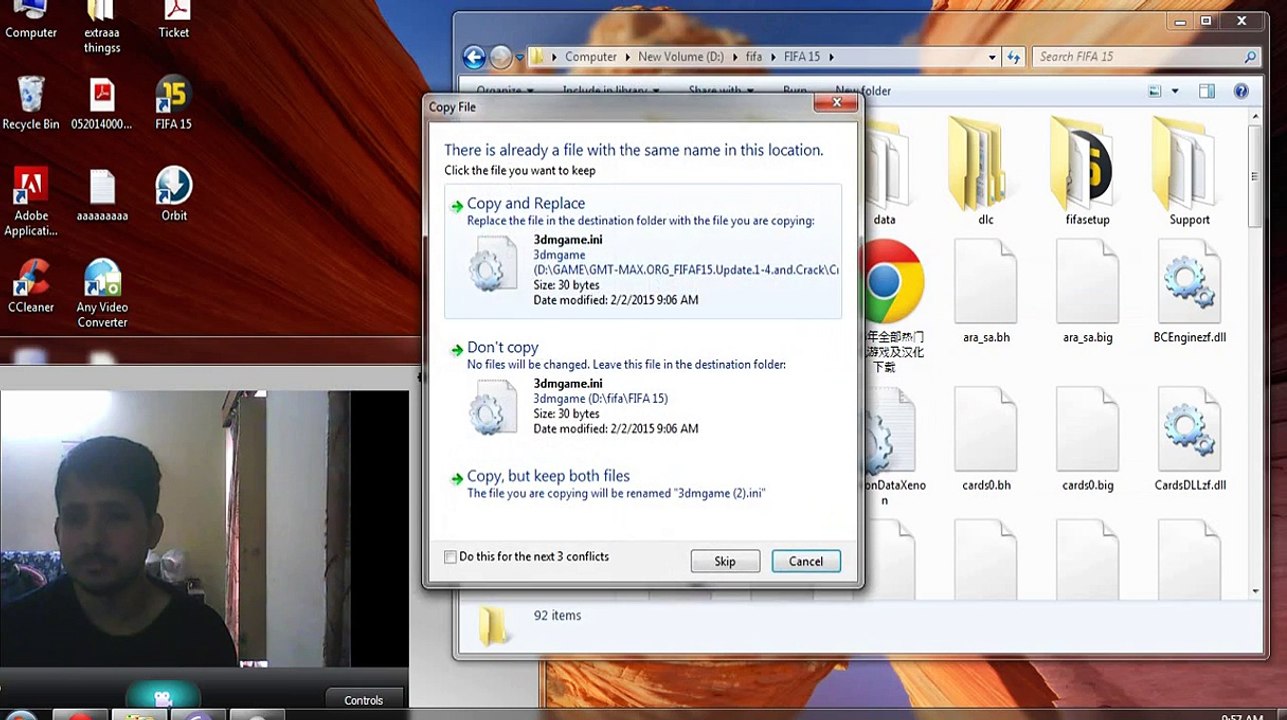
Task: Minimize the Explorer window
Action: pyautogui.click(x=1179, y=20)
